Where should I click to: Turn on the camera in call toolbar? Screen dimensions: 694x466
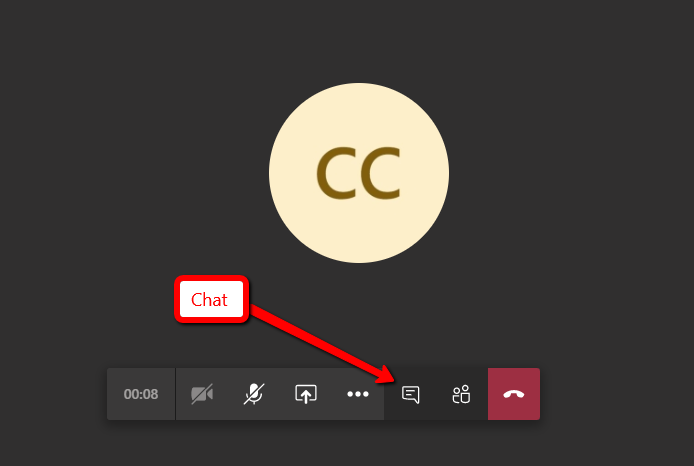tap(202, 394)
